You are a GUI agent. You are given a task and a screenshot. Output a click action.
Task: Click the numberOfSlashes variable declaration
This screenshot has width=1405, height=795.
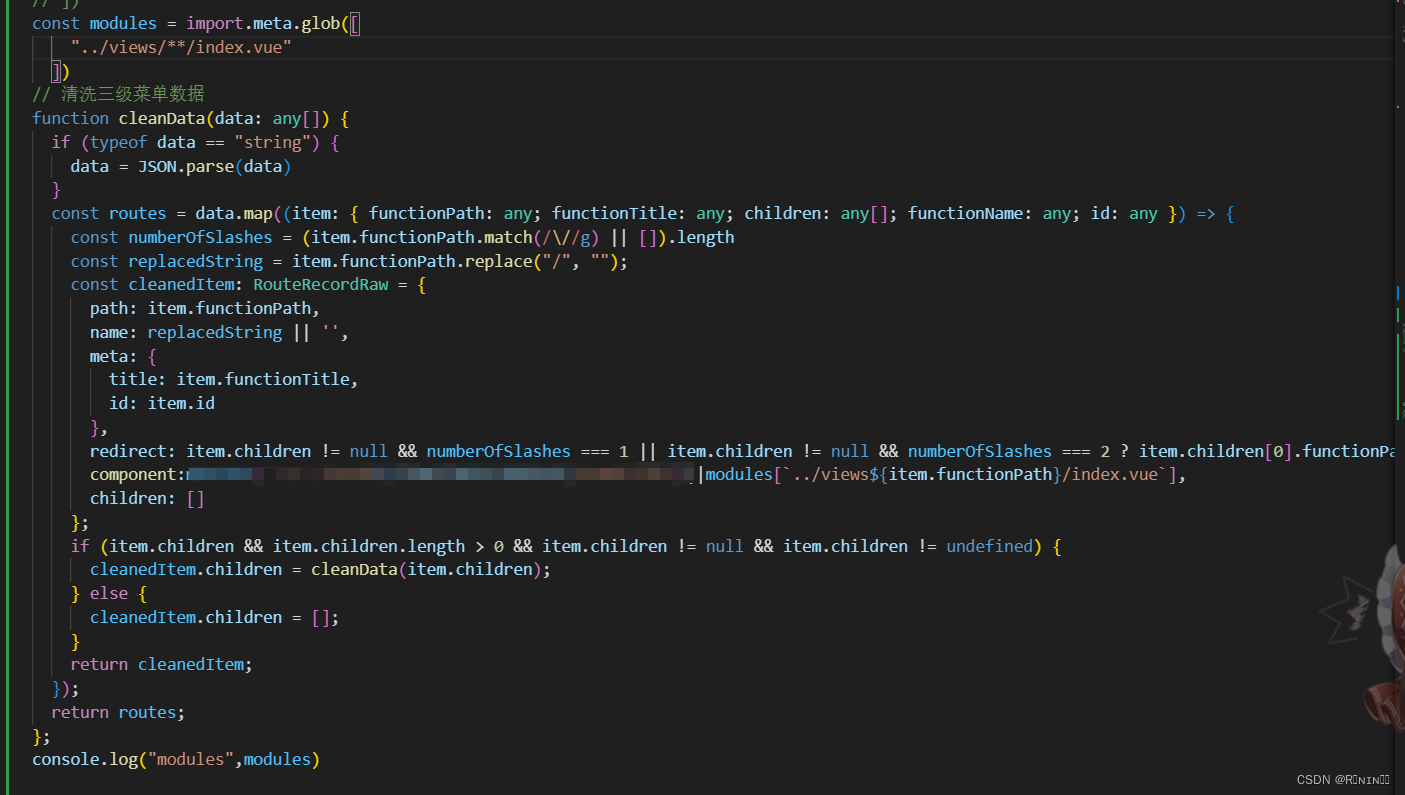click(199, 237)
